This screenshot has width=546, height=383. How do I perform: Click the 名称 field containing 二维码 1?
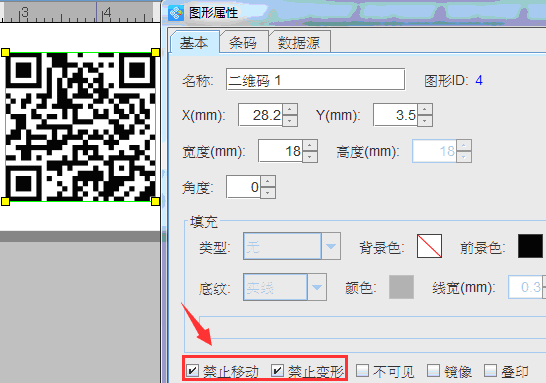[x=315, y=80]
